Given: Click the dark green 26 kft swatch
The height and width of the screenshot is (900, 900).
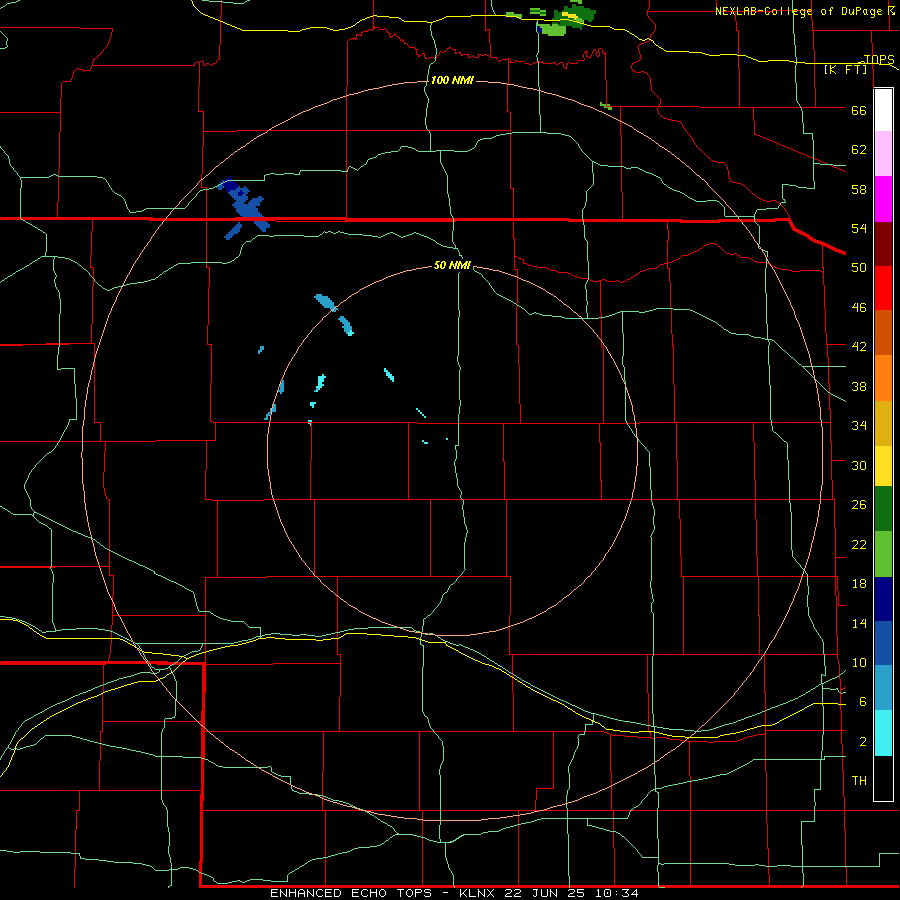Looking at the screenshot, I should (883, 509).
